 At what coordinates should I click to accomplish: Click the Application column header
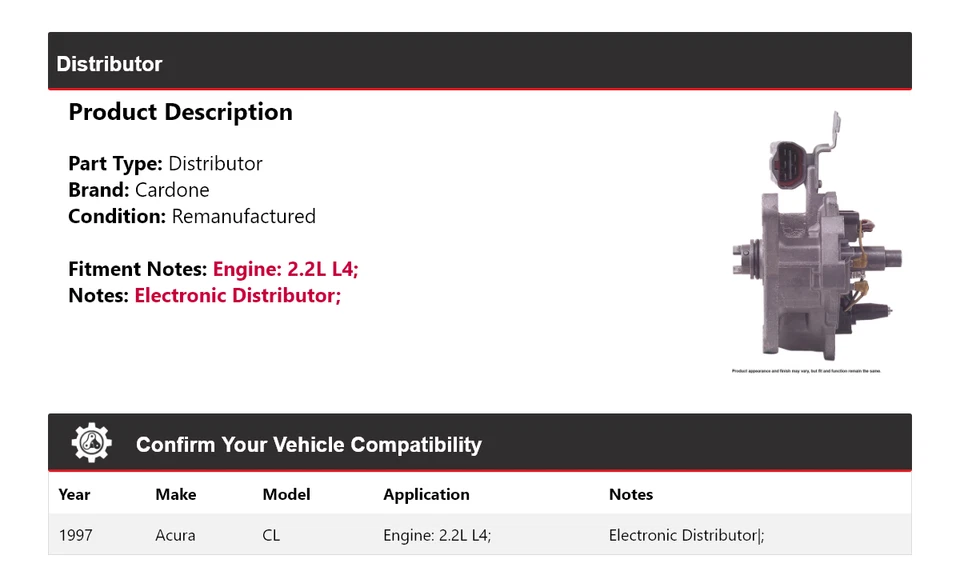point(426,494)
